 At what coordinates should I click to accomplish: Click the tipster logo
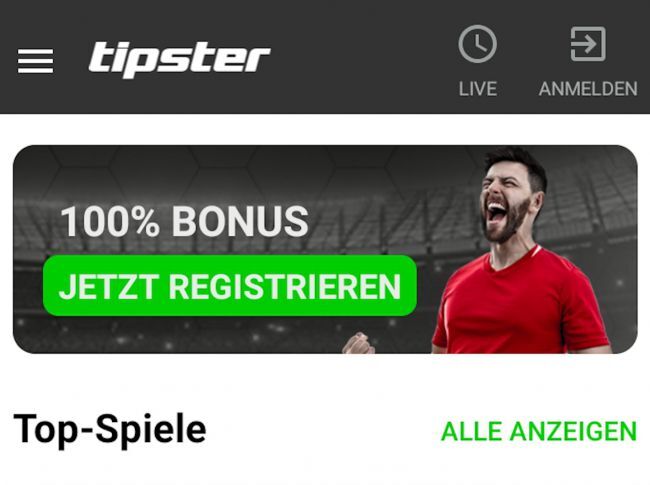coord(179,59)
